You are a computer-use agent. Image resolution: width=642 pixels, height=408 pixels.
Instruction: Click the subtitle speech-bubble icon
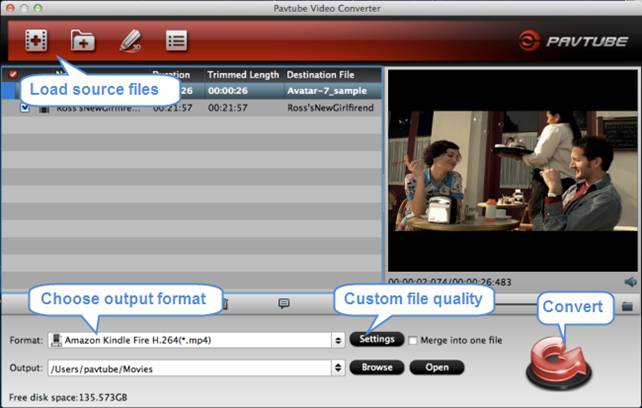click(x=284, y=303)
